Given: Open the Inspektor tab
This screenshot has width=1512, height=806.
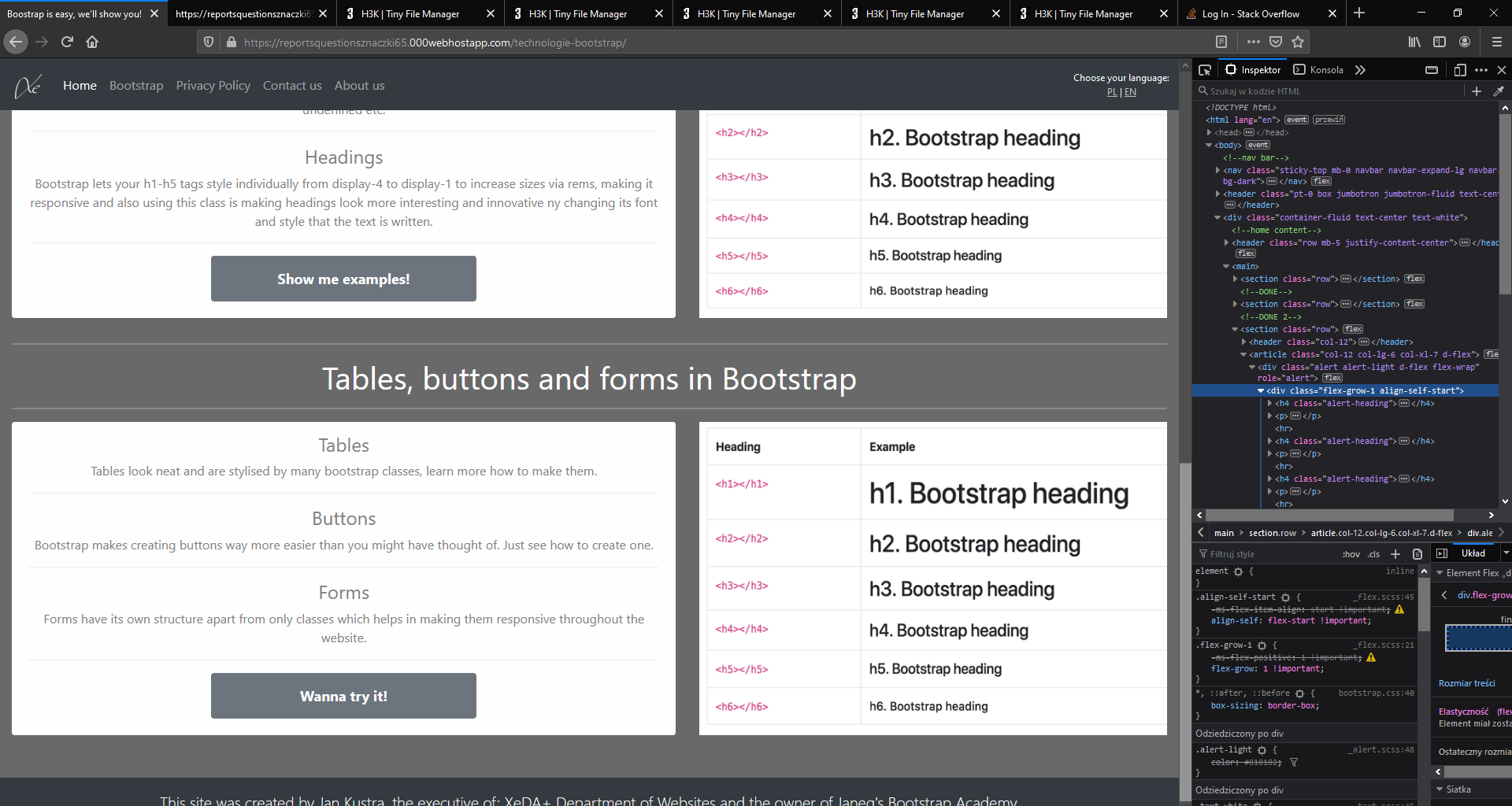Looking at the screenshot, I should click(1252, 70).
